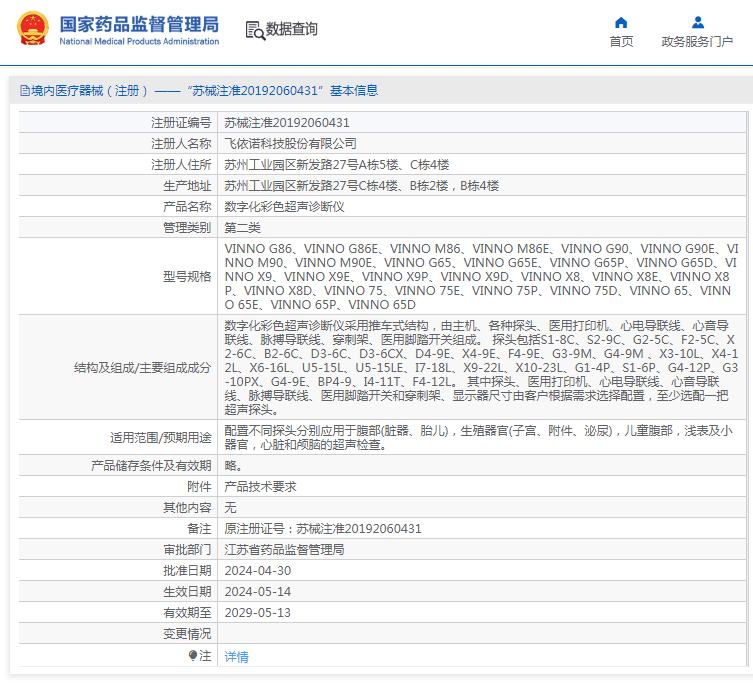Click the 附件 label
This screenshot has height=683, width=753.
click(x=199, y=487)
